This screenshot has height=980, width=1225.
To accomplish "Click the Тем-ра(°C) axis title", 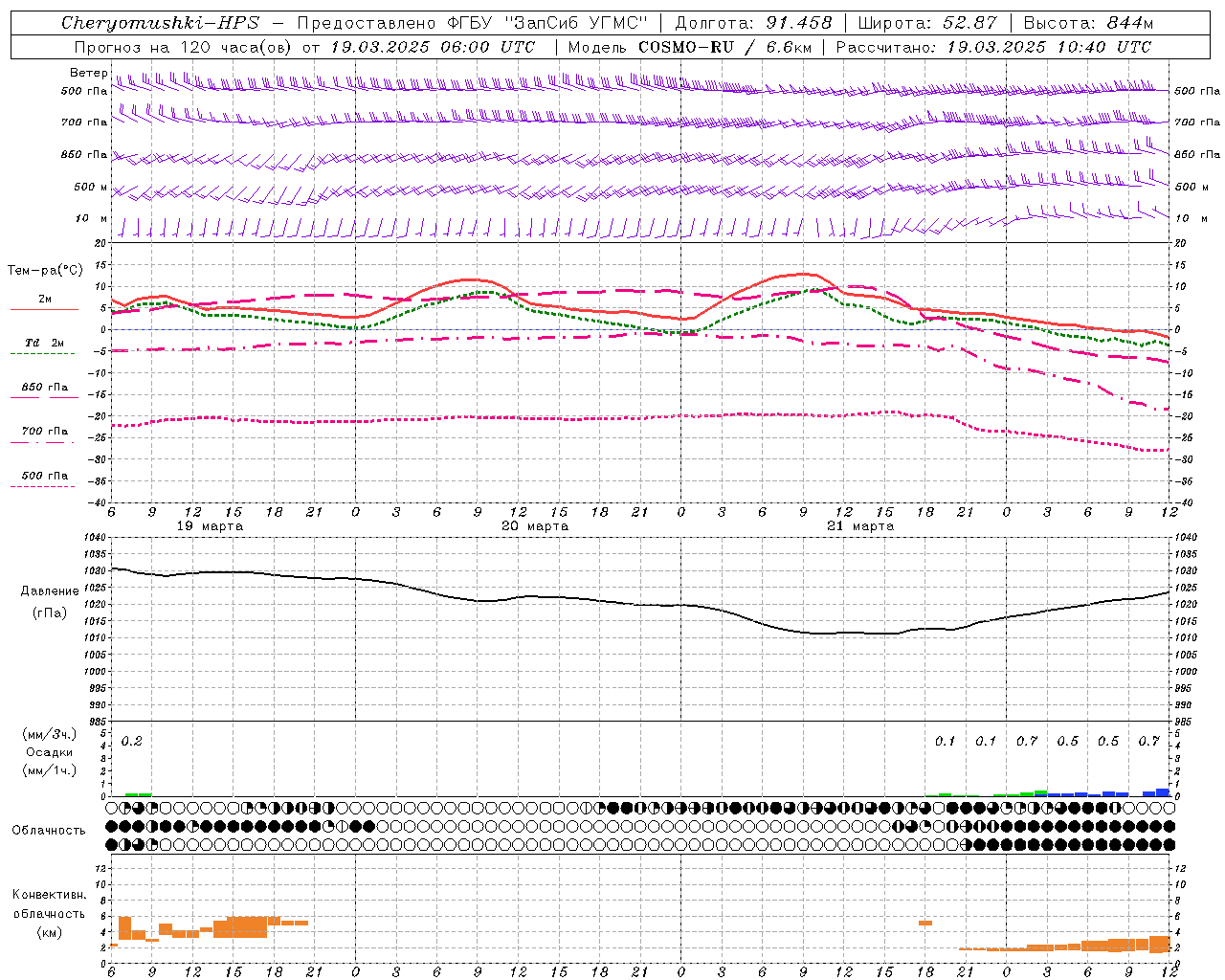I will 45,271.
